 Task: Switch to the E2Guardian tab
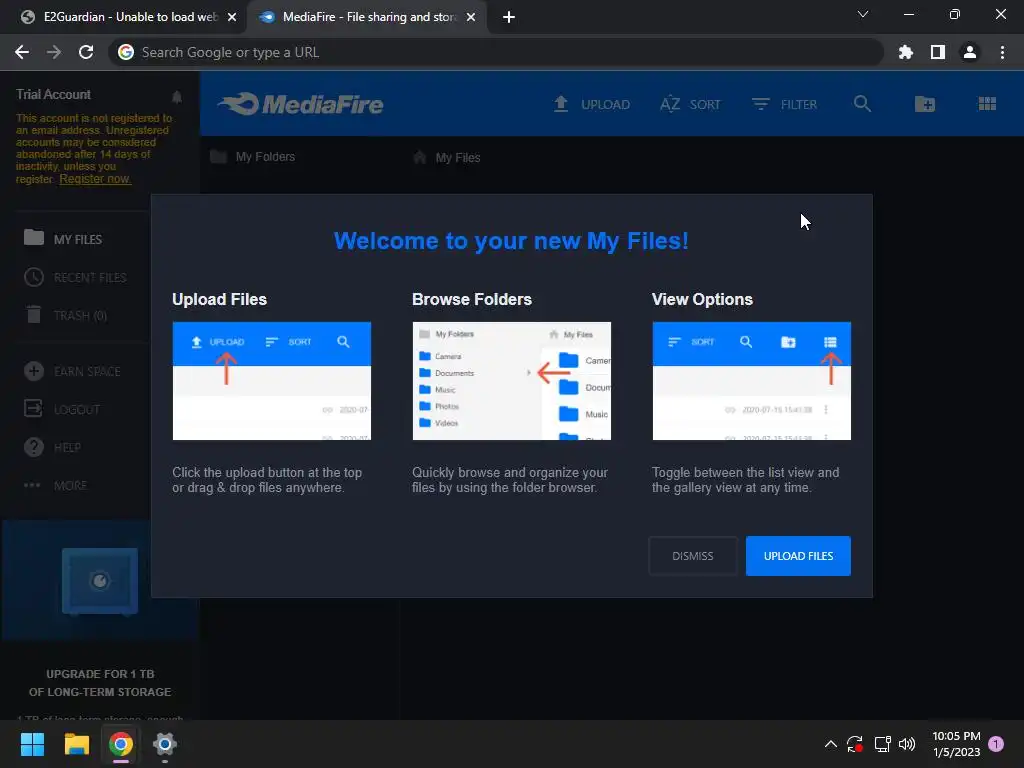point(130,17)
